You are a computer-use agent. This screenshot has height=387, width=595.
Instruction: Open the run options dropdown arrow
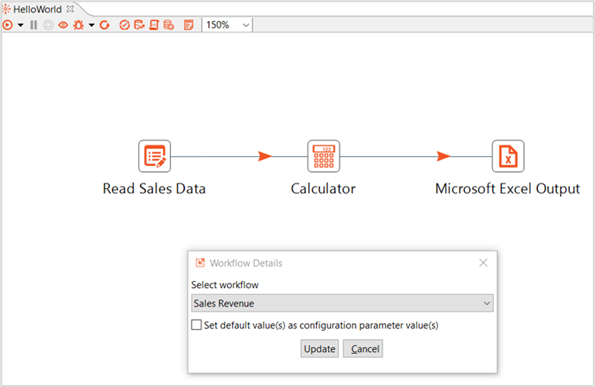click(x=20, y=25)
